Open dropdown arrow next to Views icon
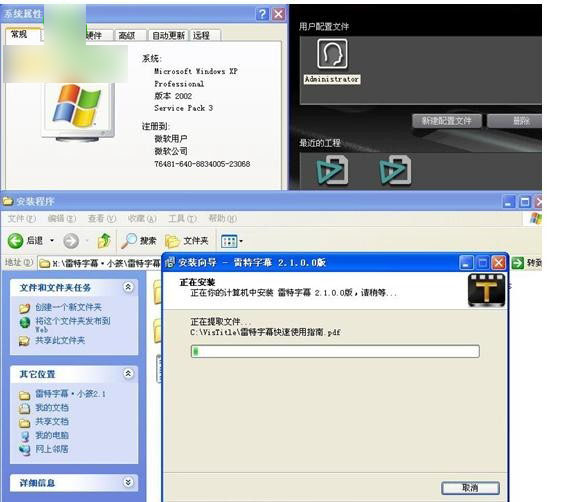The width and height of the screenshot is (575, 502). pos(241,241)
